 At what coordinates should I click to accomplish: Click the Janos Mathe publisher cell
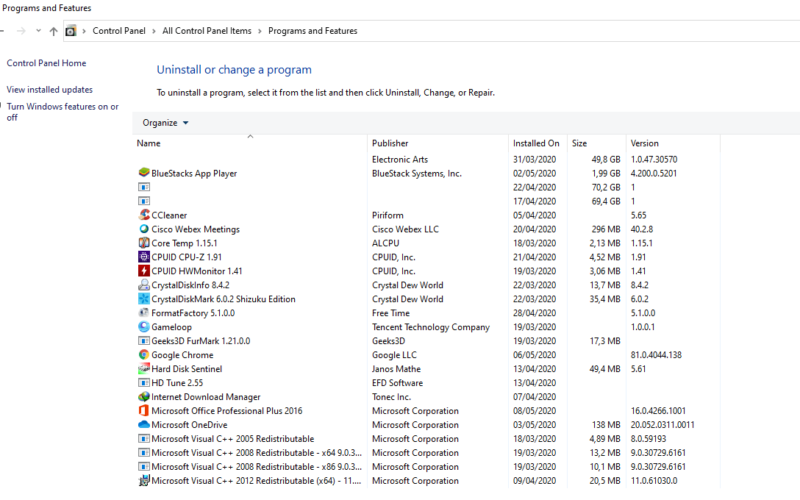point(396,368)
